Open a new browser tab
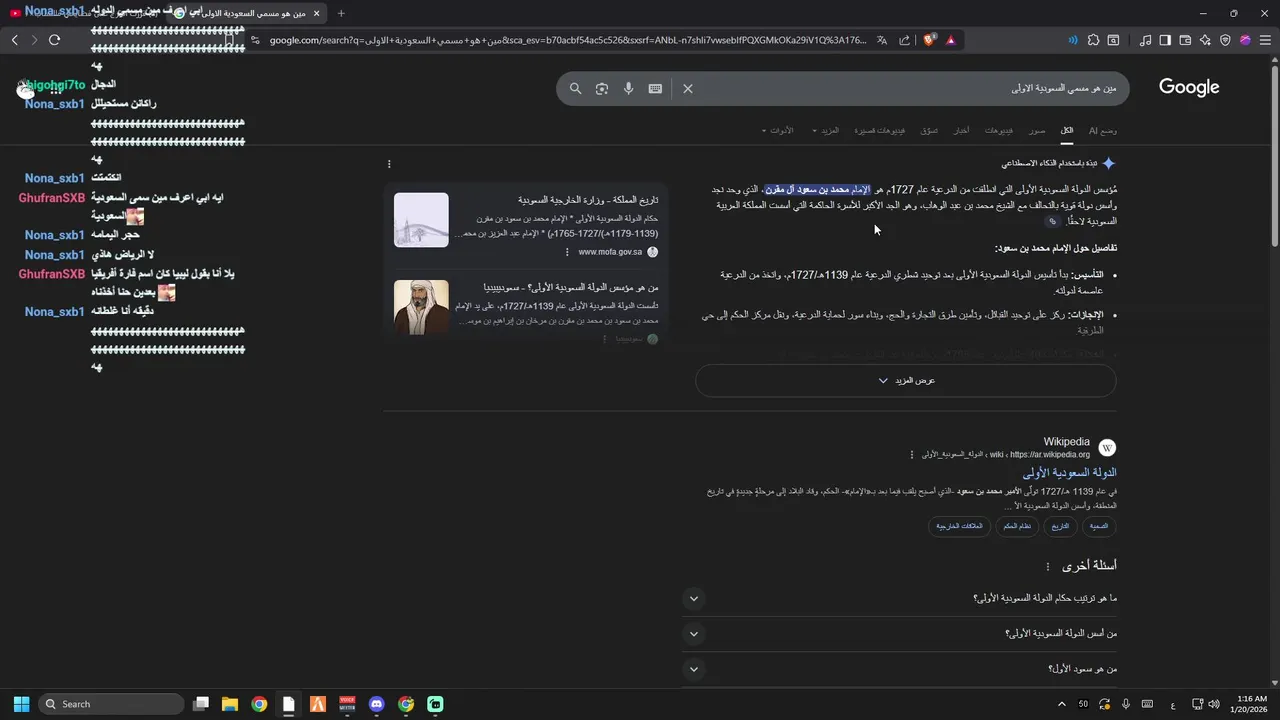Screen dimensions: 1280x720 341,13
